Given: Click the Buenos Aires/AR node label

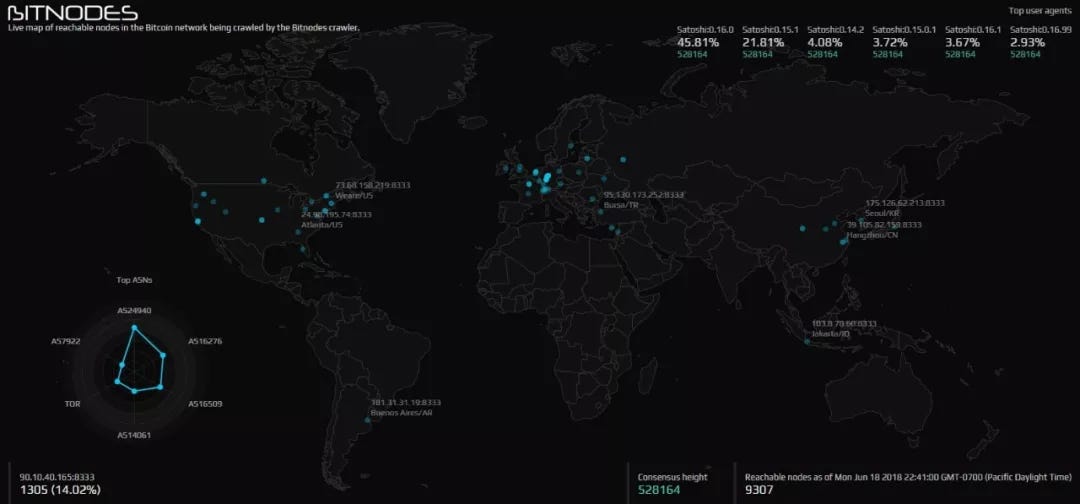Looking at the screenshot, I should coord(402,413).
